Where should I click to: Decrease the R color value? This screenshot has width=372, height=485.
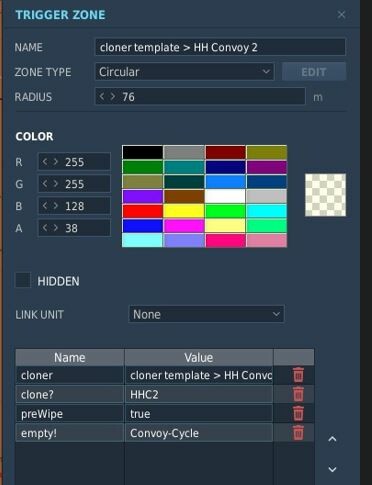point(45,162)
